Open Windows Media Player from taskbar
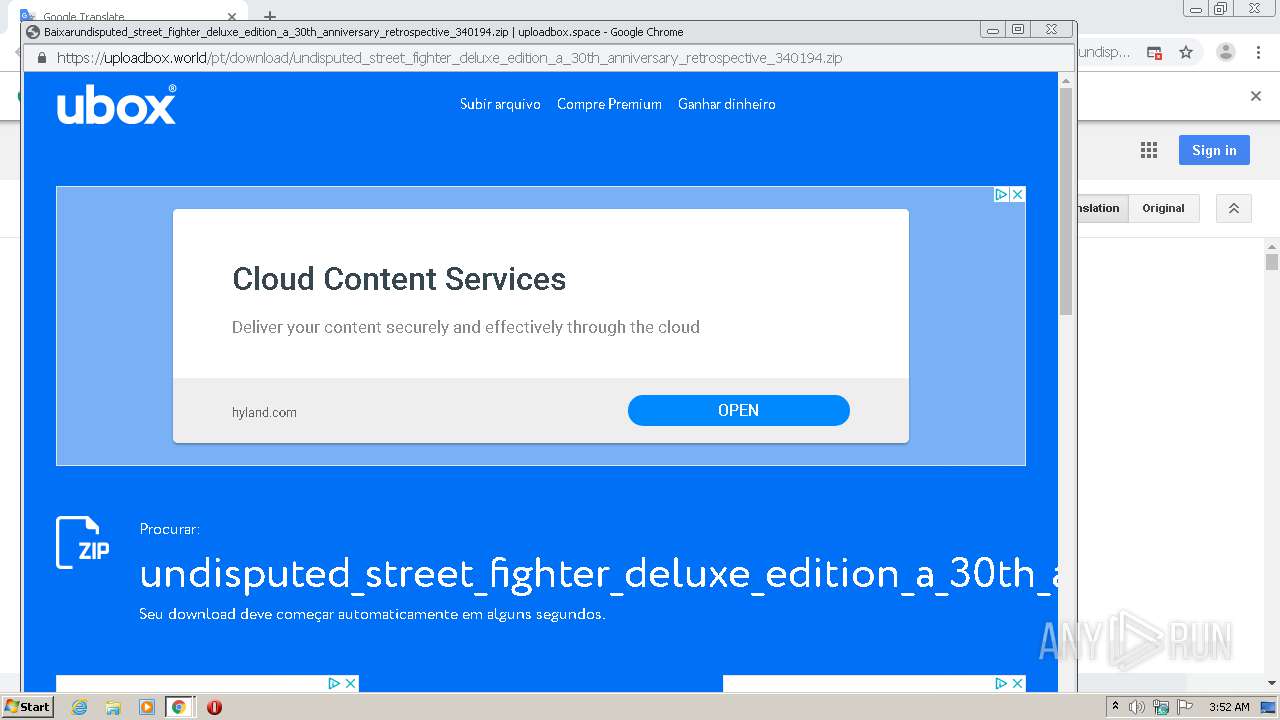The width and height of the screenshot is (1280, 720). point(146,707)
